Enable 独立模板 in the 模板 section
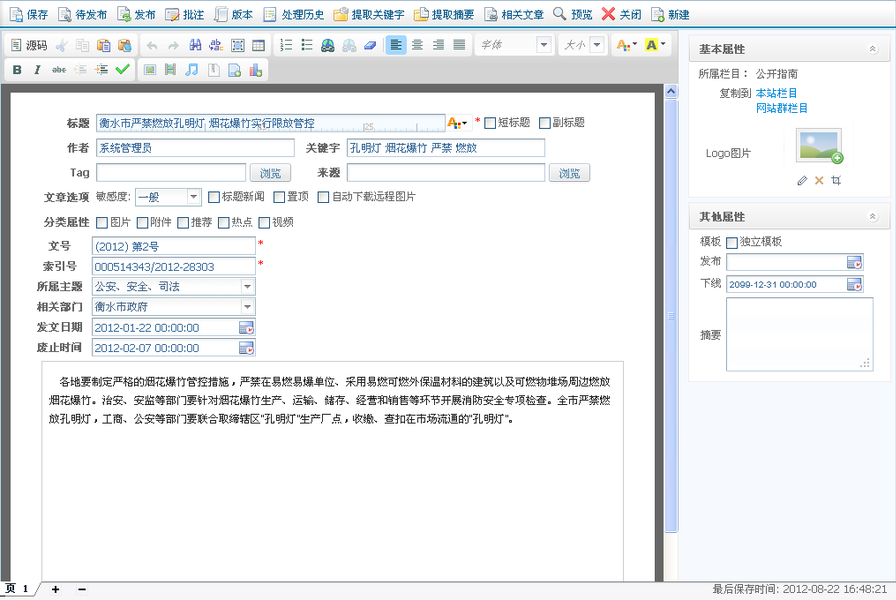Image resolution: width=896 pixels, height=600 pixels. coord(731,241)
